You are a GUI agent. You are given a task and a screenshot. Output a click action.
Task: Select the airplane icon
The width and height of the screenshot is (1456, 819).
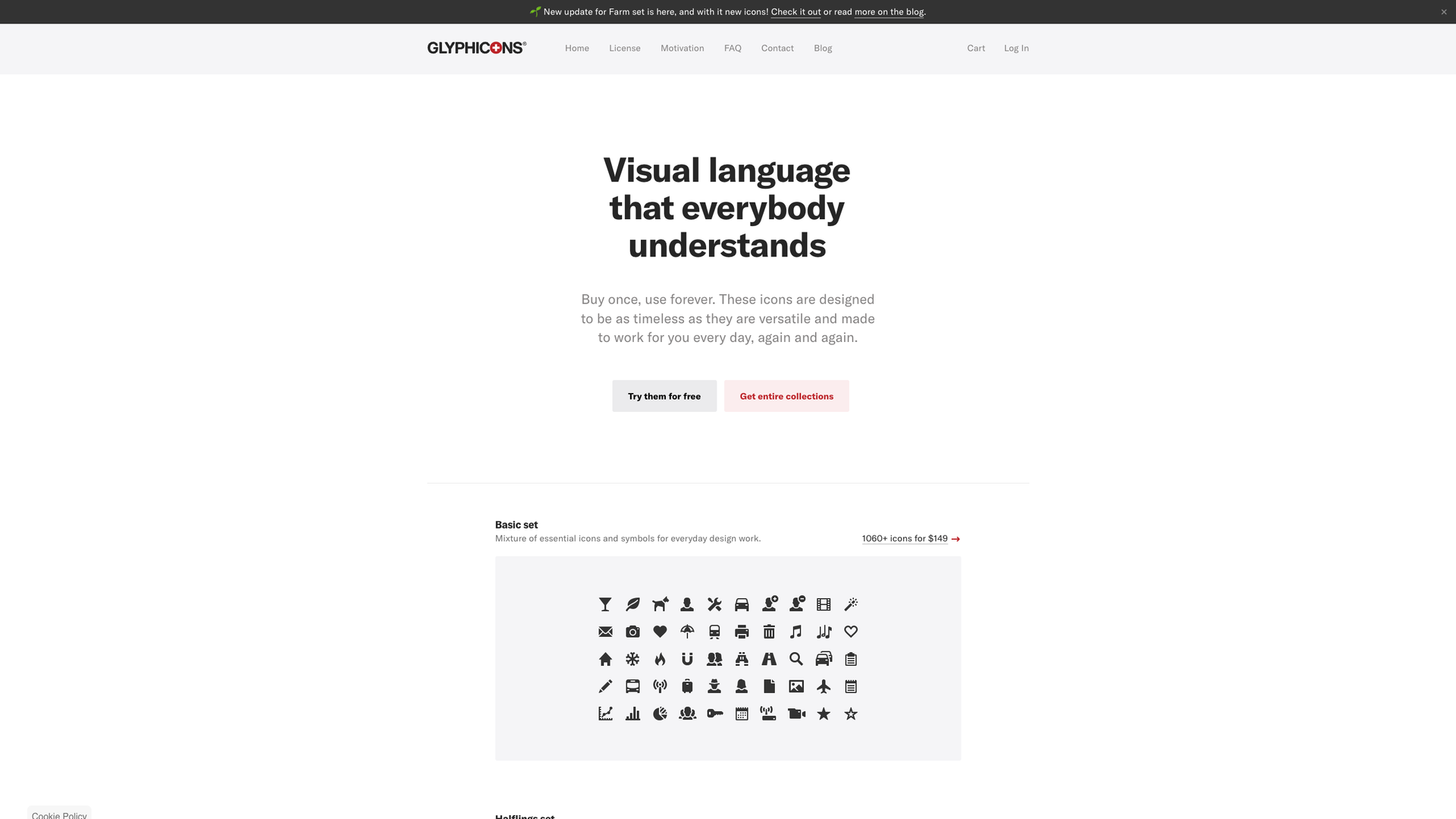click(x=824, y=686)
